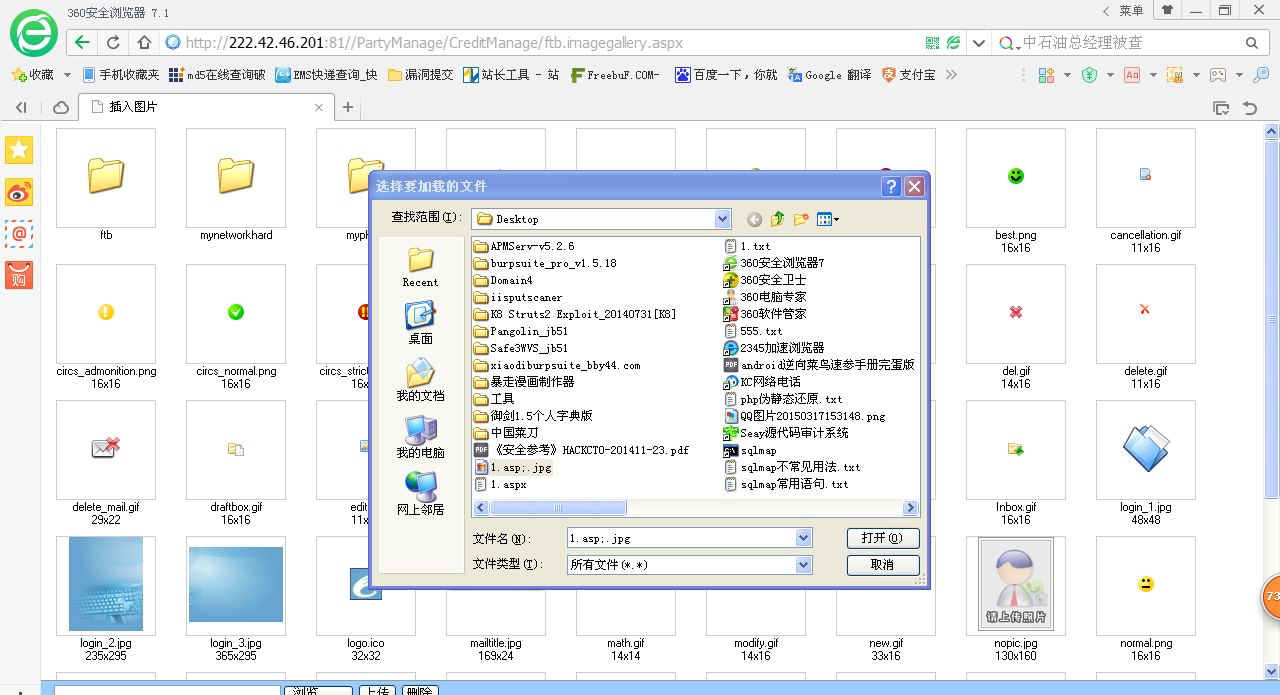
Task: Select 桌面 in the places bar
Action: [420, 323]
